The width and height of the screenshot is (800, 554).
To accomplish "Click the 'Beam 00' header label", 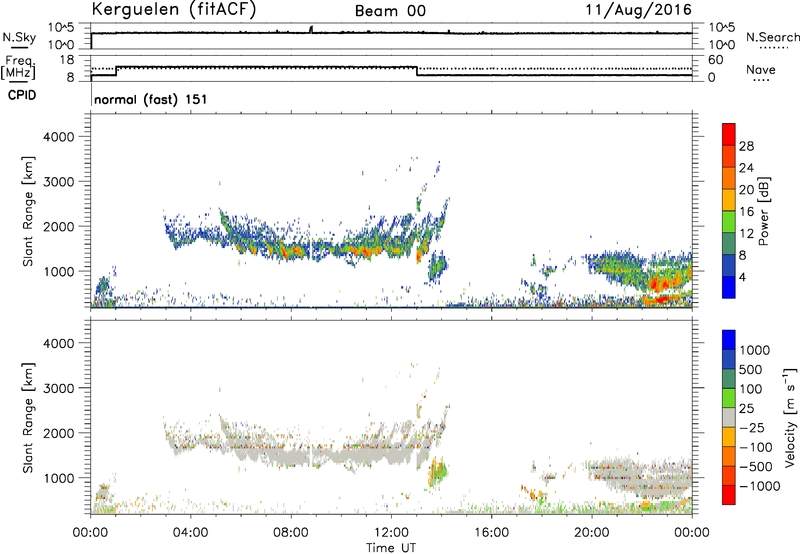I will pyautogui.click(x=390, y=11).
